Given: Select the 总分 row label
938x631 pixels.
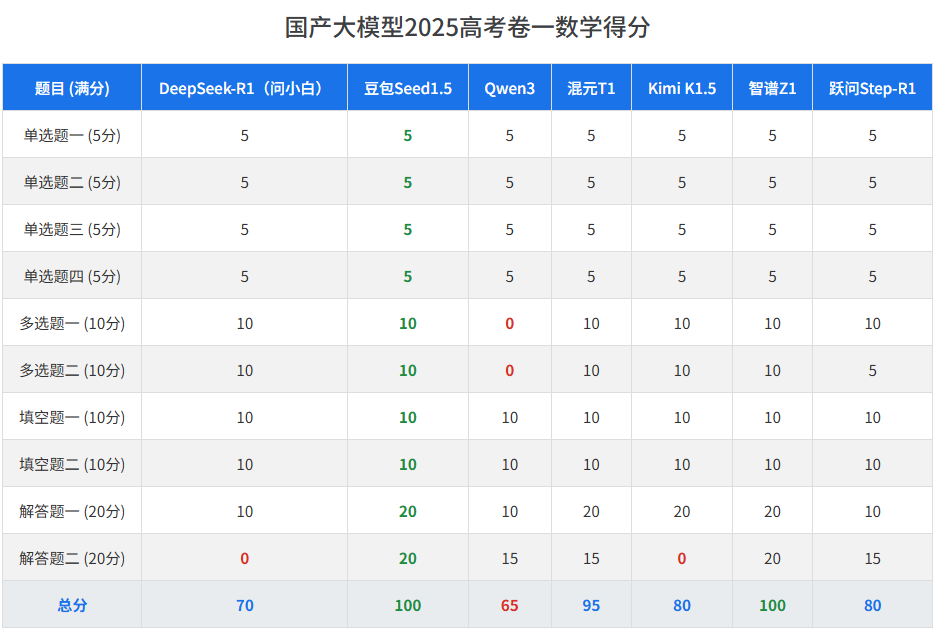Looking at the screenshot, I should pos(72,605).
